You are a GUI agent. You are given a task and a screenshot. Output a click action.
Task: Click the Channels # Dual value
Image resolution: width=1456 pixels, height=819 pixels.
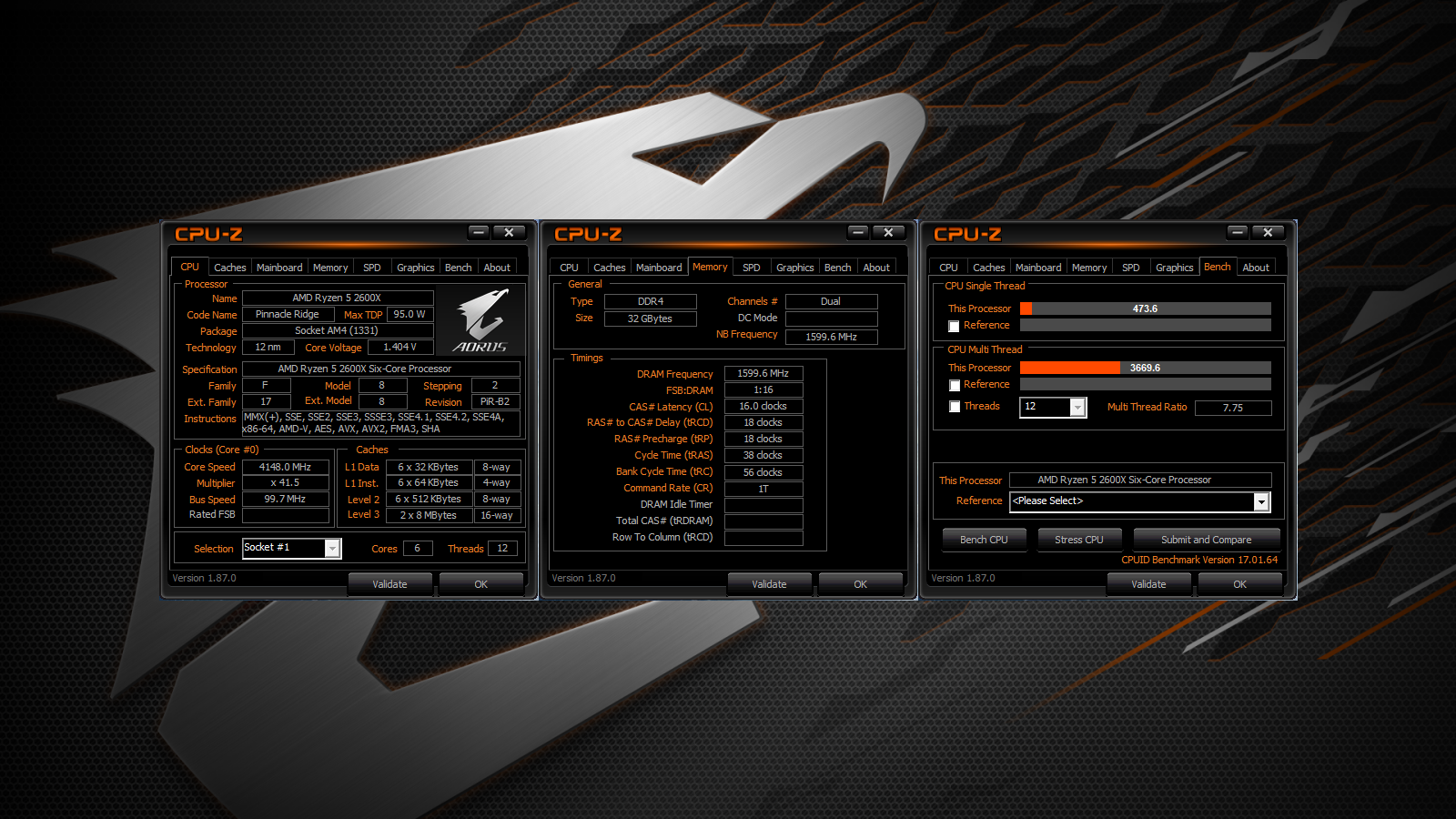[x=832, y=301]
